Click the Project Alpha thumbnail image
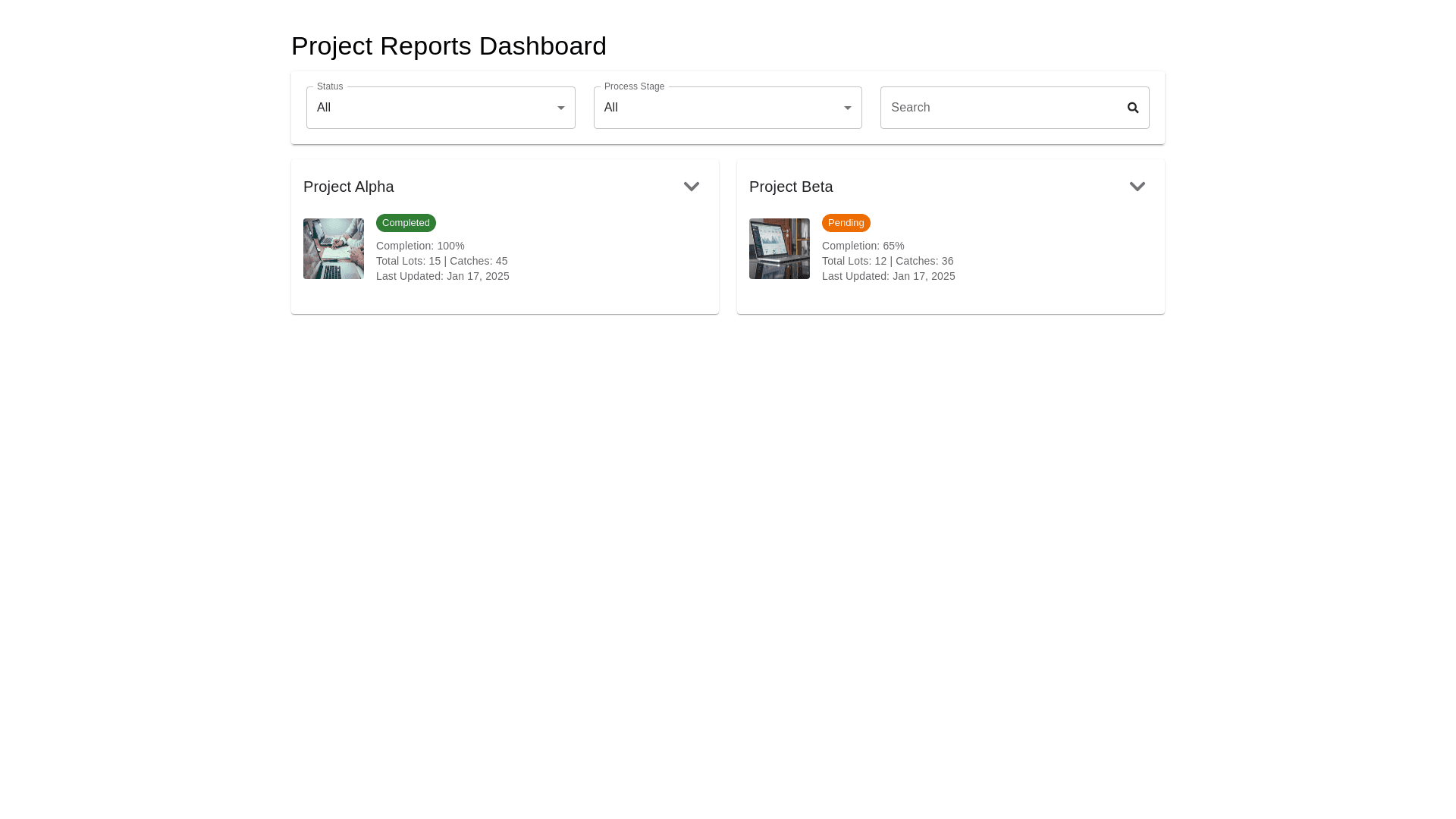Screen dimensions: 1456x819 [x=333, y=248]
